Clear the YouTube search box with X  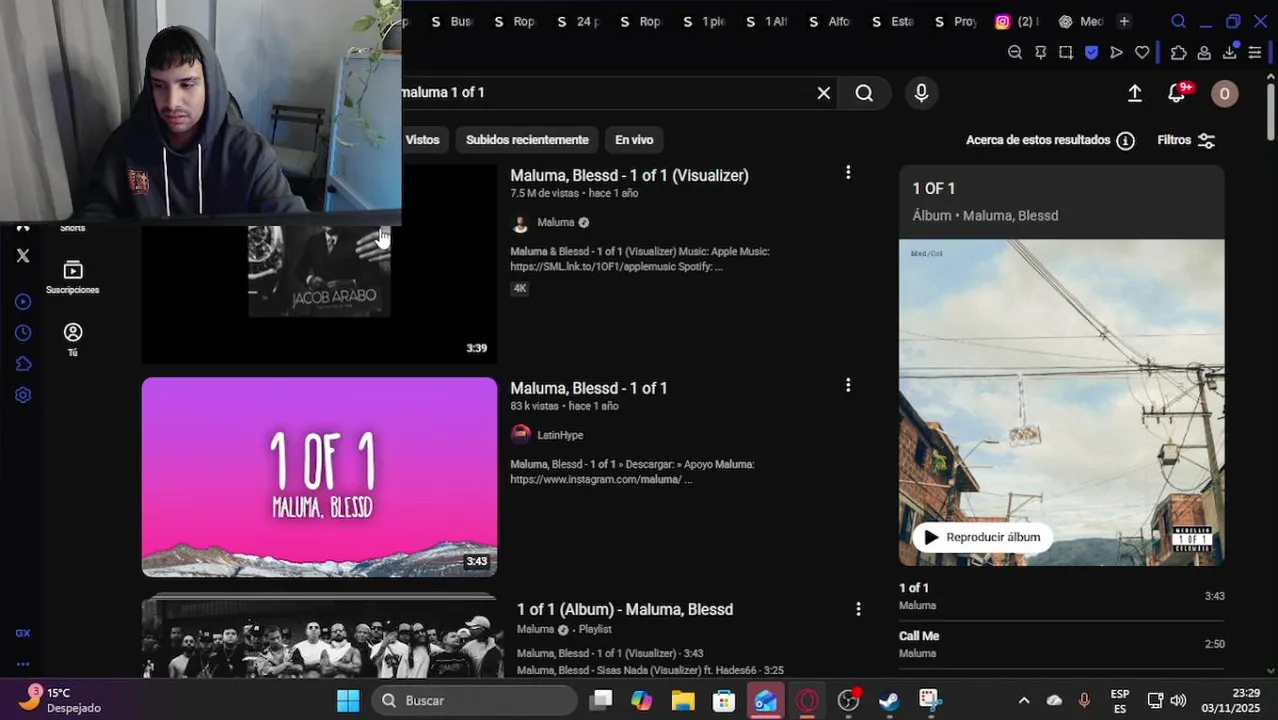(x=823, y=93)
